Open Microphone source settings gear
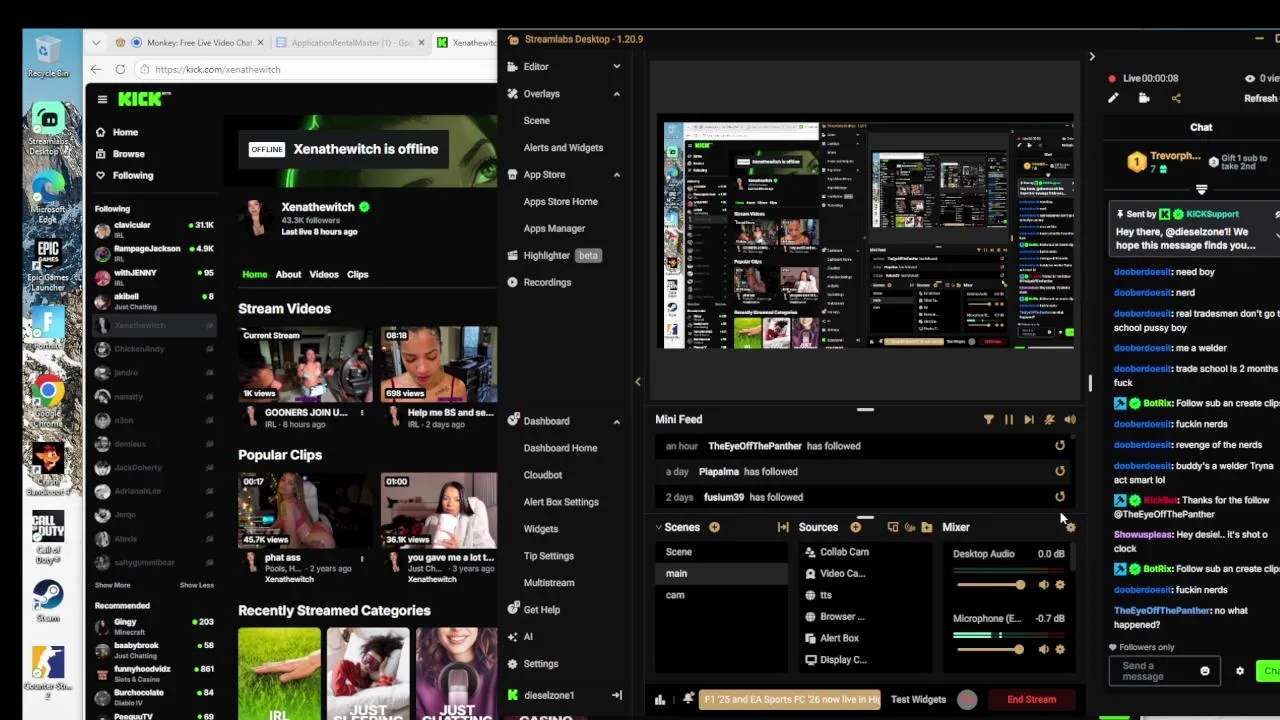This screenshot has height=720, width=1280. click(x=1060, y=649)
